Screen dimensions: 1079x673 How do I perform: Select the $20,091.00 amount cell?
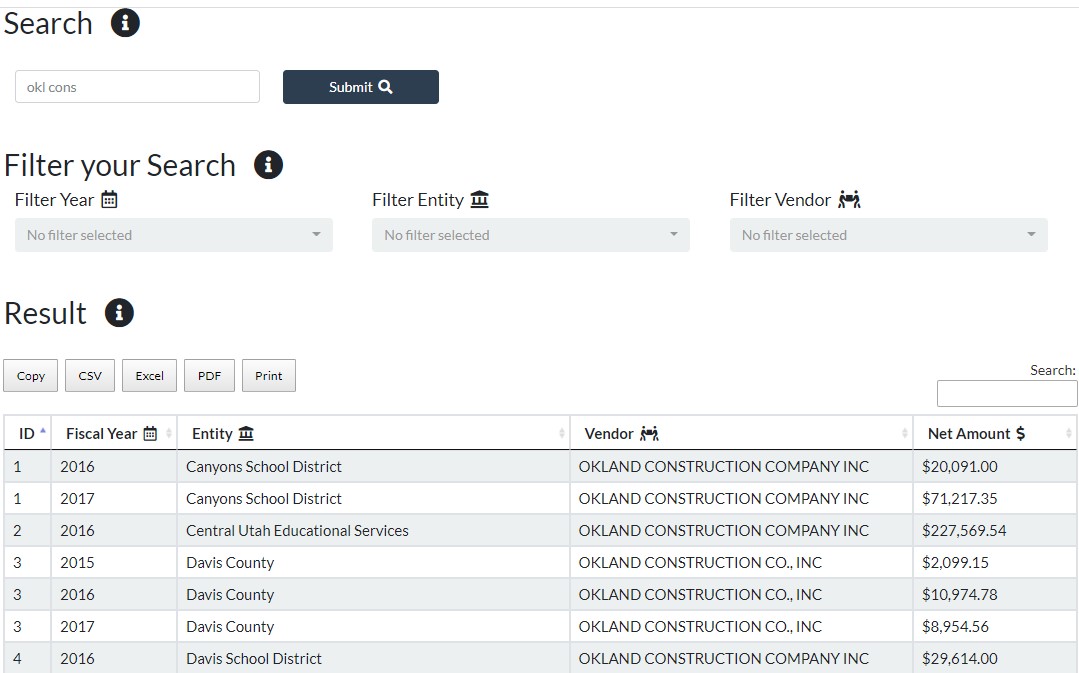click(995, 467)
